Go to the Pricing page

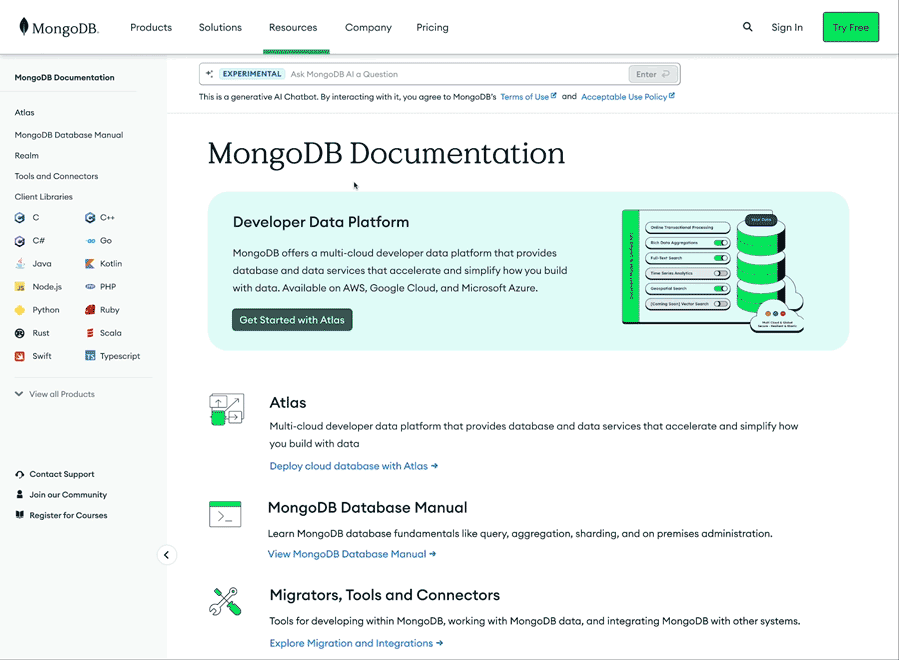432,28
